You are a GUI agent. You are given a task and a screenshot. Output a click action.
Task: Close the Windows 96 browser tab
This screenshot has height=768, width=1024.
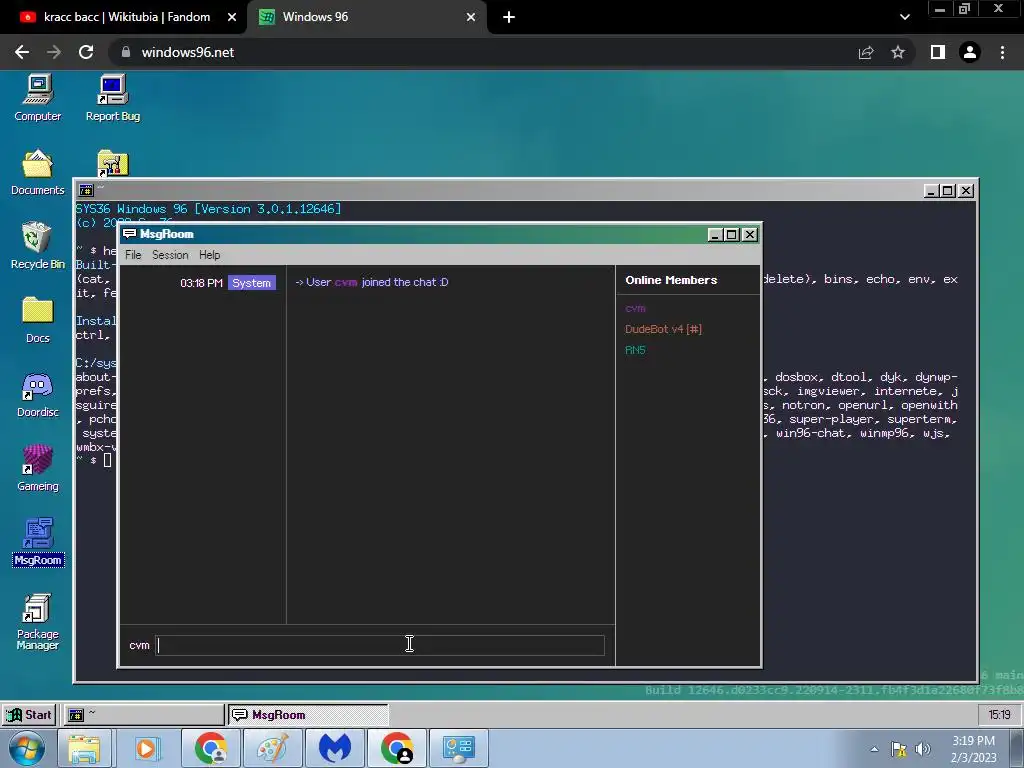(x=471, y=18)
